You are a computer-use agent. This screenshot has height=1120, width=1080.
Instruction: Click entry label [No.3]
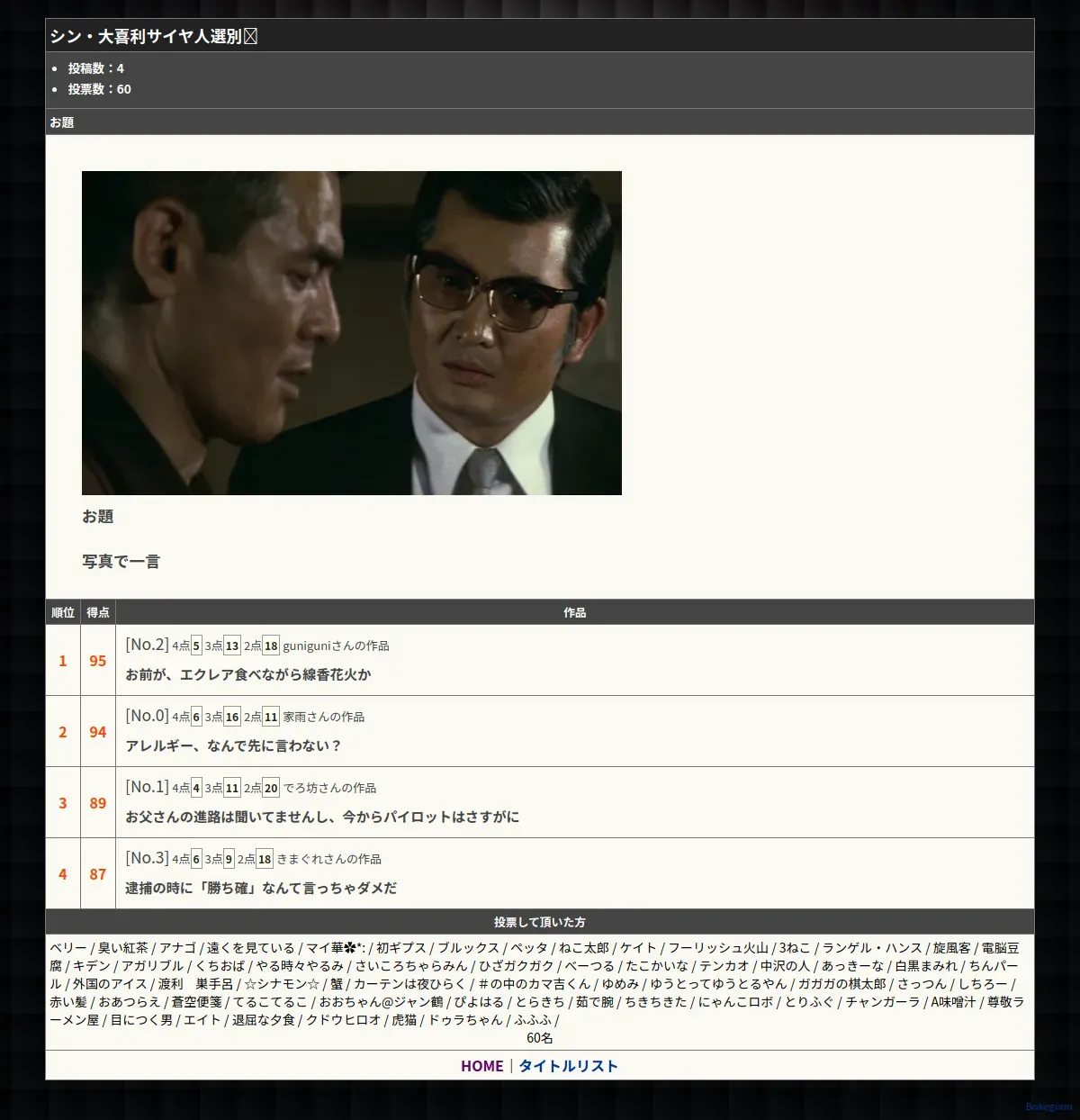pos(147,858)
